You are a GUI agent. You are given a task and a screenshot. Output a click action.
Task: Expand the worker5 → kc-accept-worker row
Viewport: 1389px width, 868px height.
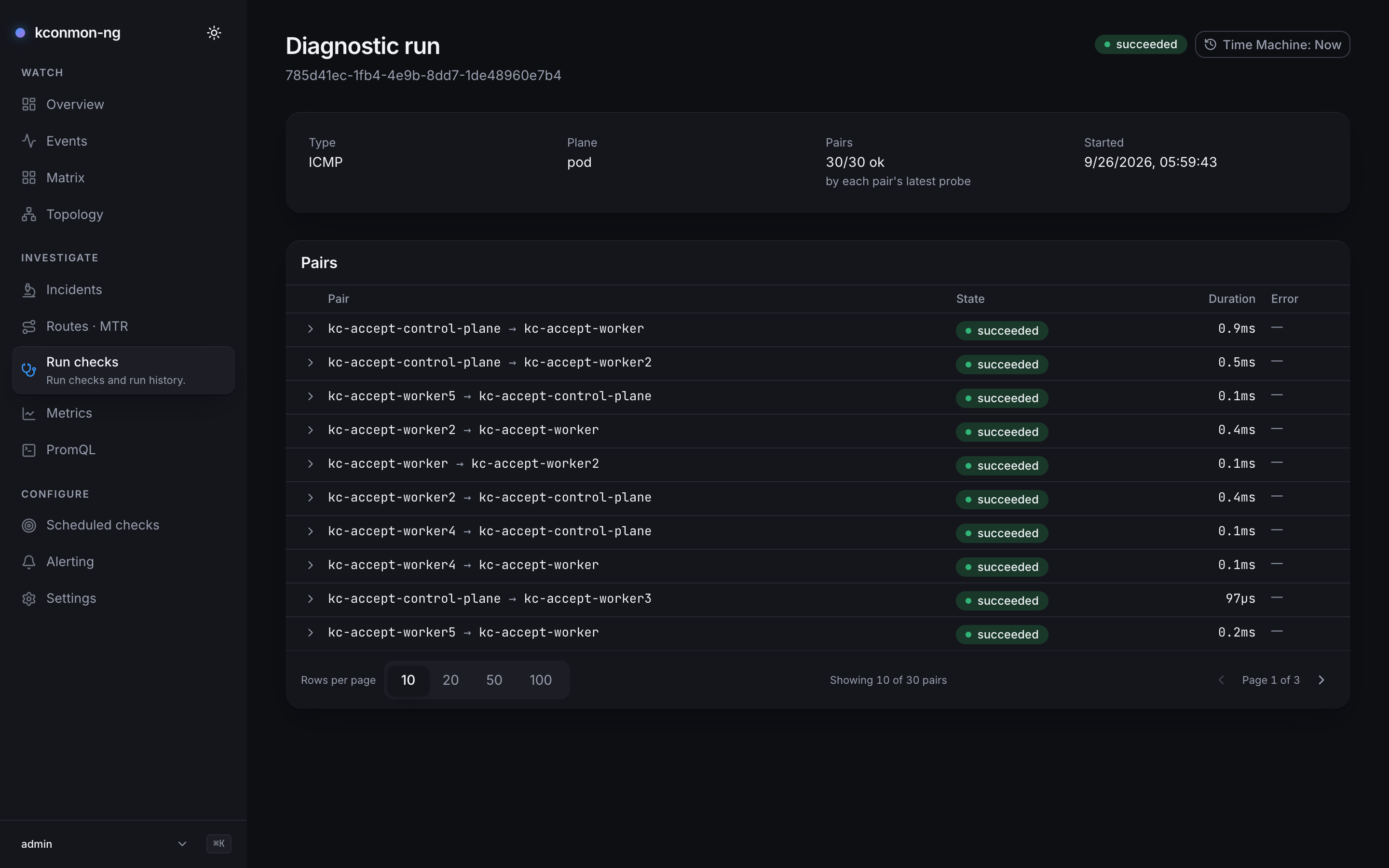pyautogui.click(x=311, y=633)
